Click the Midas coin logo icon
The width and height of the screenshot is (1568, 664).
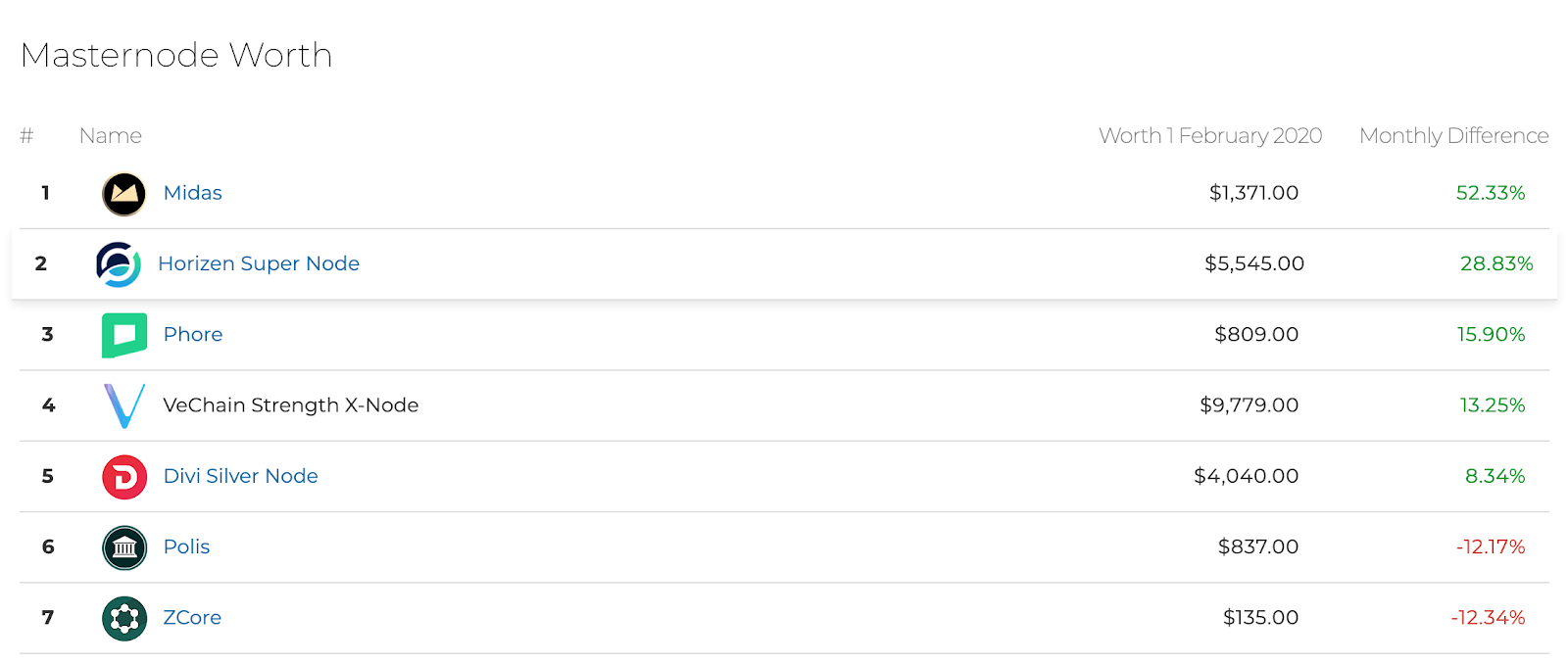tap(124, 194)
